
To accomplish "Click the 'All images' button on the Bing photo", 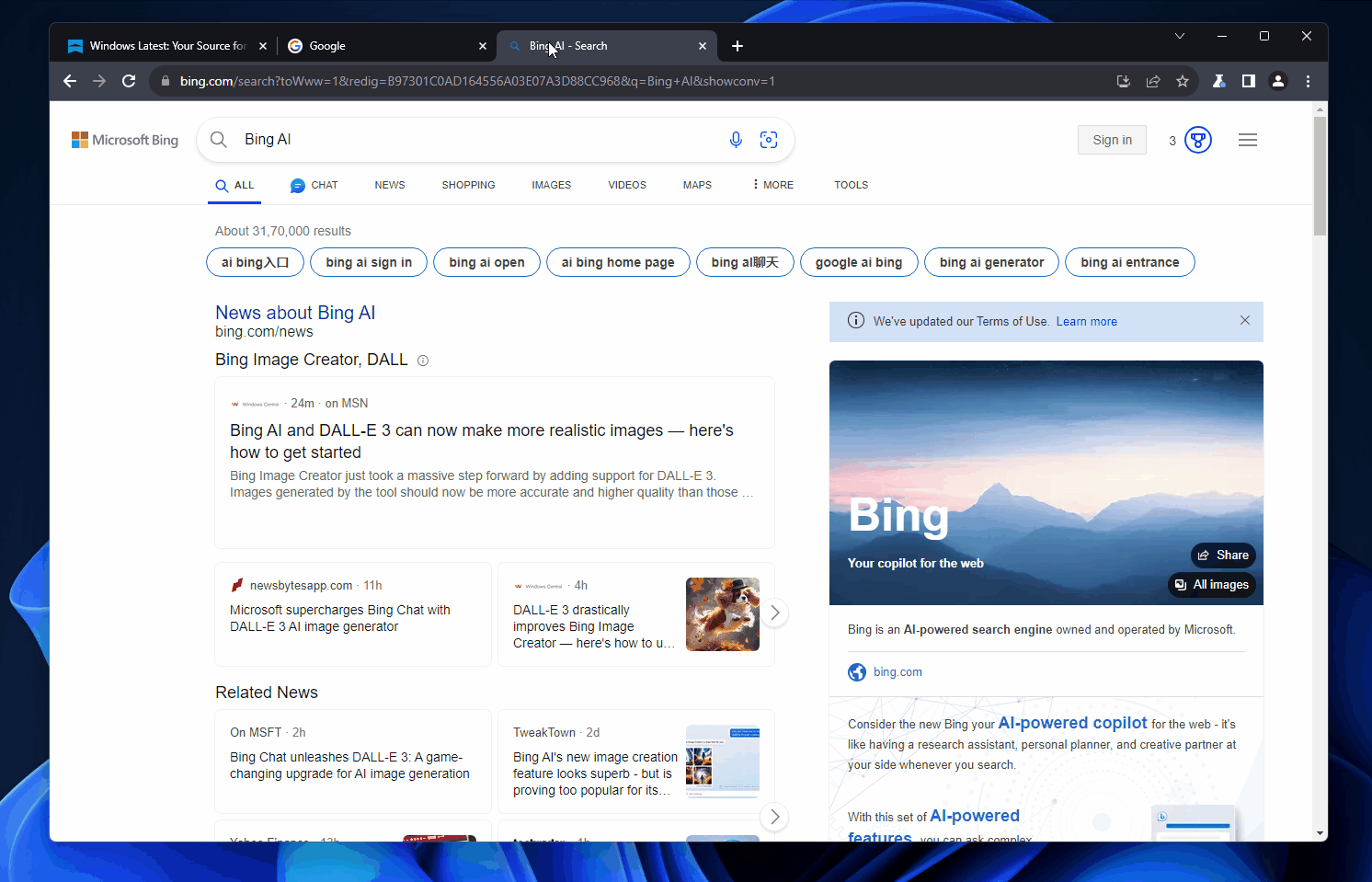I will [x=1212, y=584].
